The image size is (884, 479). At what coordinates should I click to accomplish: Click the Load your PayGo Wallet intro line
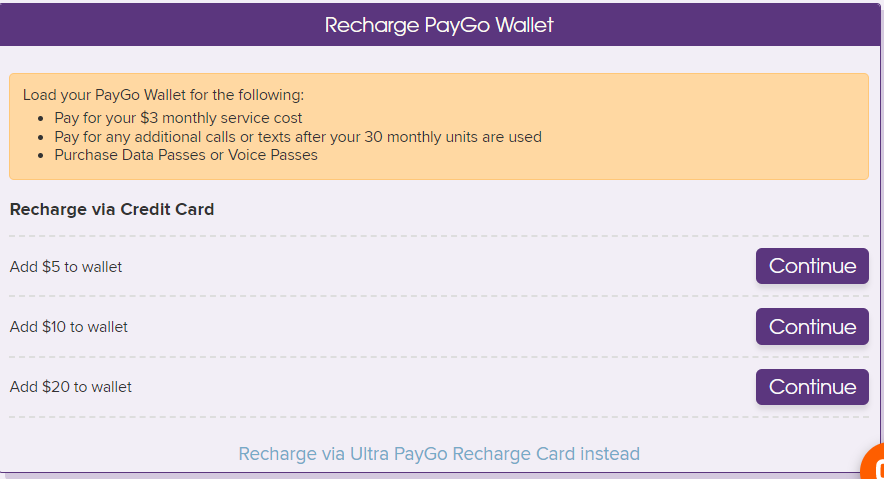(x=163, y=95)
